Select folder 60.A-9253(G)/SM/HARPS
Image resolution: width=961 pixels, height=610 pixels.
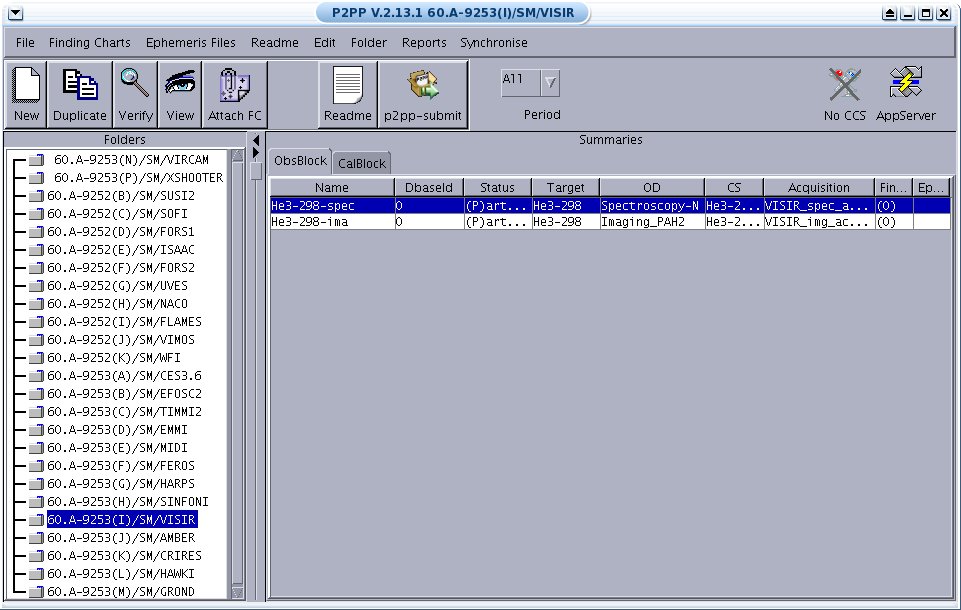tap(121, 484)
